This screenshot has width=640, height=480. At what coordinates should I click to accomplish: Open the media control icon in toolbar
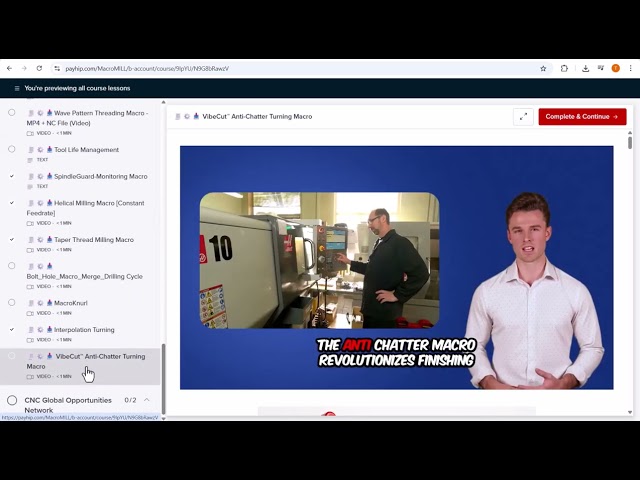600,68
